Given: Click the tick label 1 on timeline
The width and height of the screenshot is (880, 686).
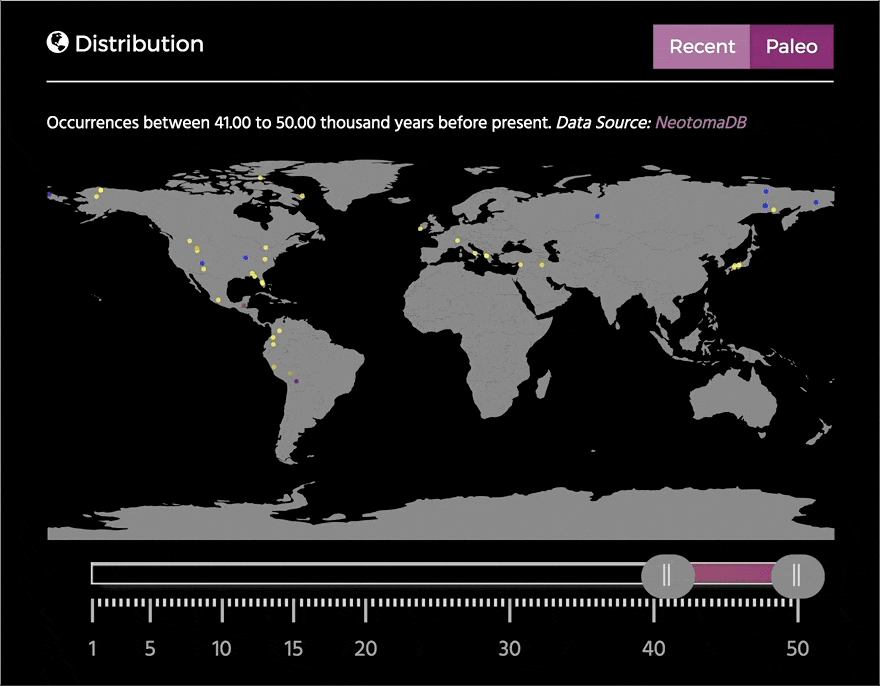Looking at the screenshot, I should 92,648.
